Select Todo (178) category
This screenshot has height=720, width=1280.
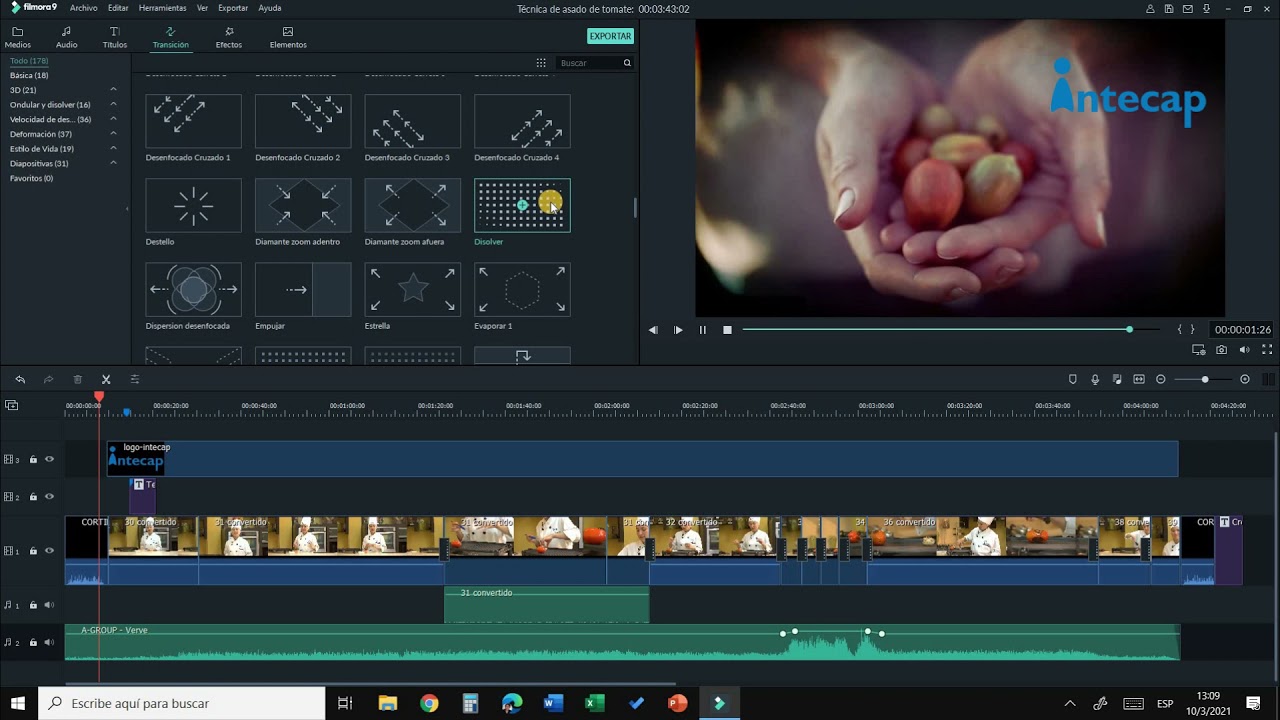(x=29, y=61)
